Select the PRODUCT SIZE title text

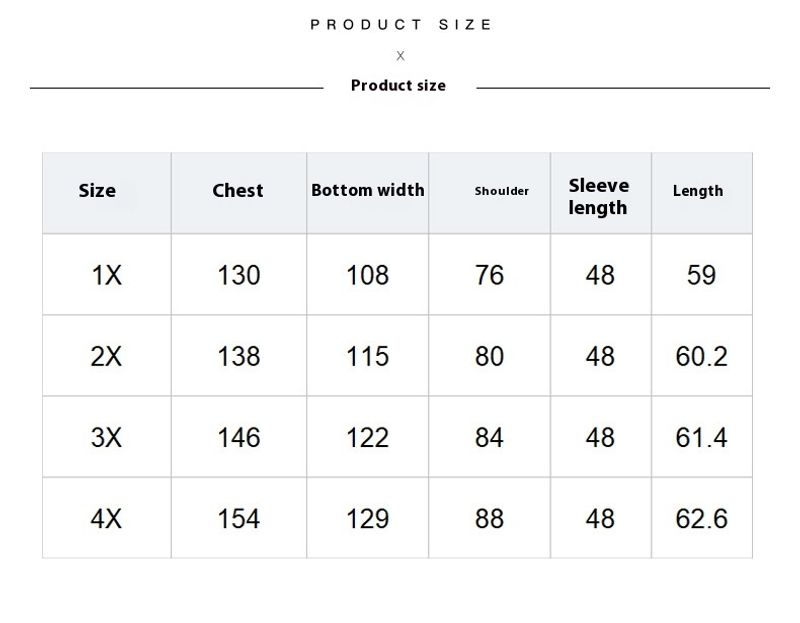[x=401, y=24]
